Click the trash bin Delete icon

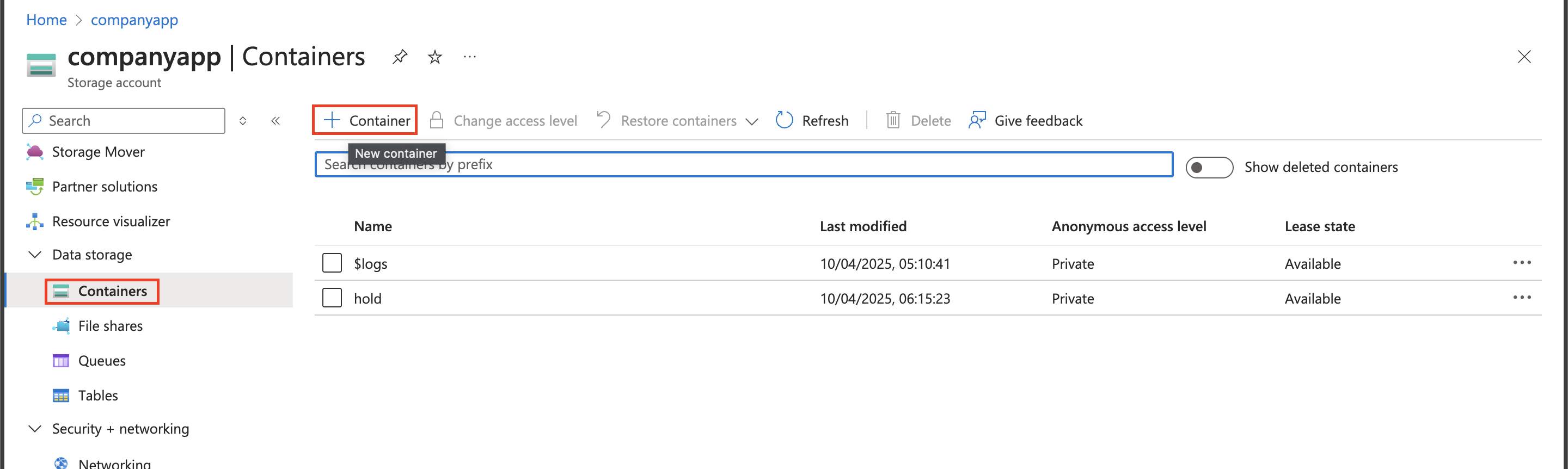(x=893, y=120)
